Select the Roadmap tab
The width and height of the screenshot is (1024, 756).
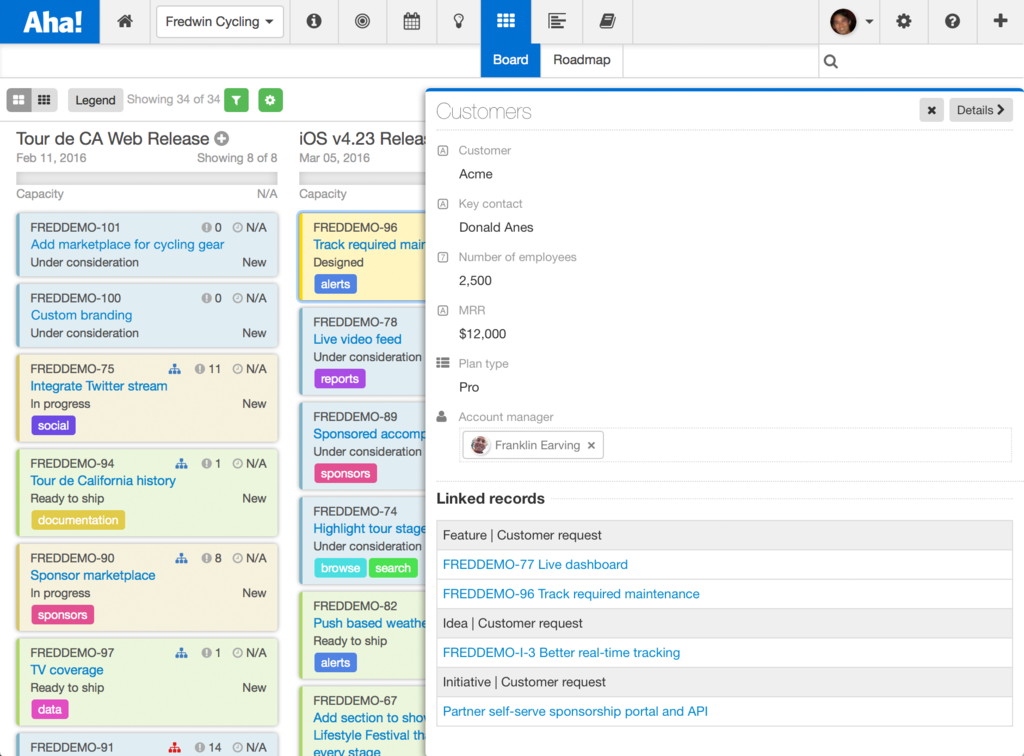point(582,60)
